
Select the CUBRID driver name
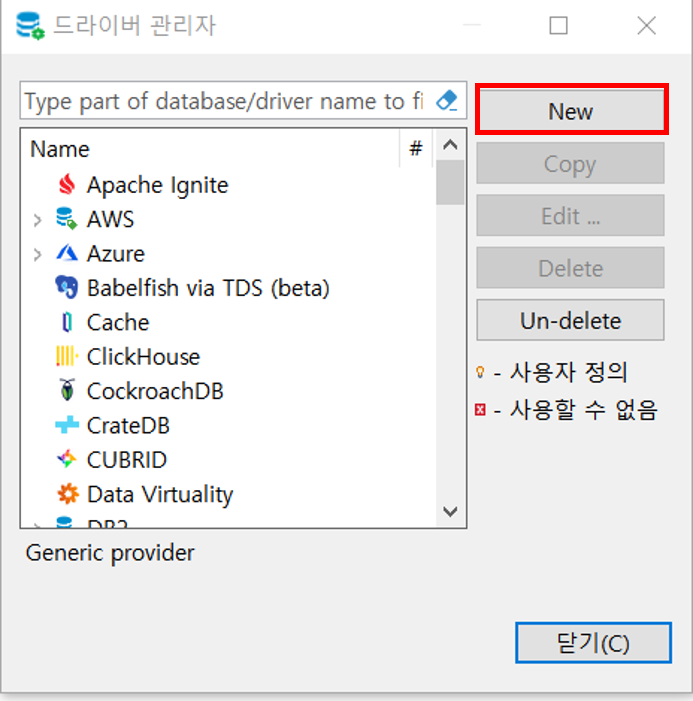(x=127, y=460)
